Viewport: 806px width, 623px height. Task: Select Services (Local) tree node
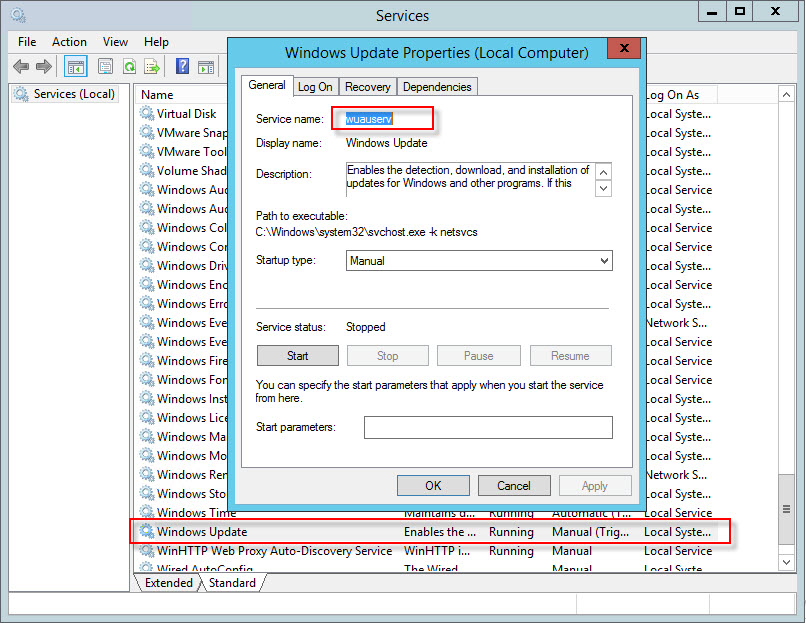click(x=65, y=94)
